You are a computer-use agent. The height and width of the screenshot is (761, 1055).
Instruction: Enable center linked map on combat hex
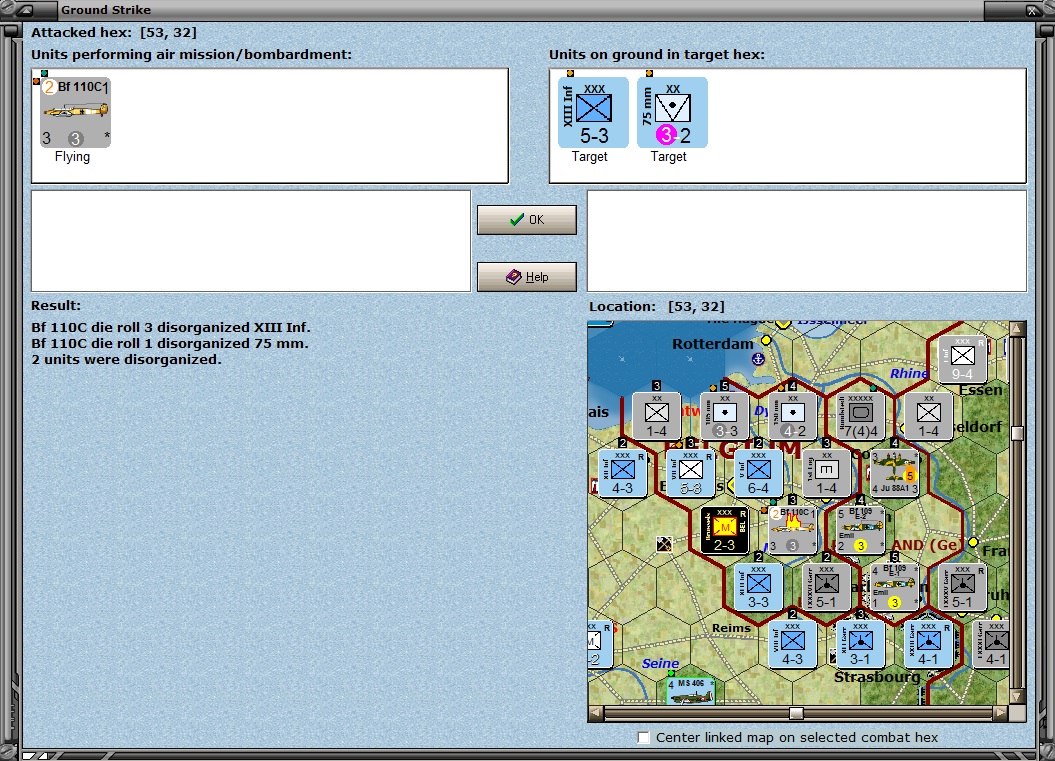pos(644,737)
